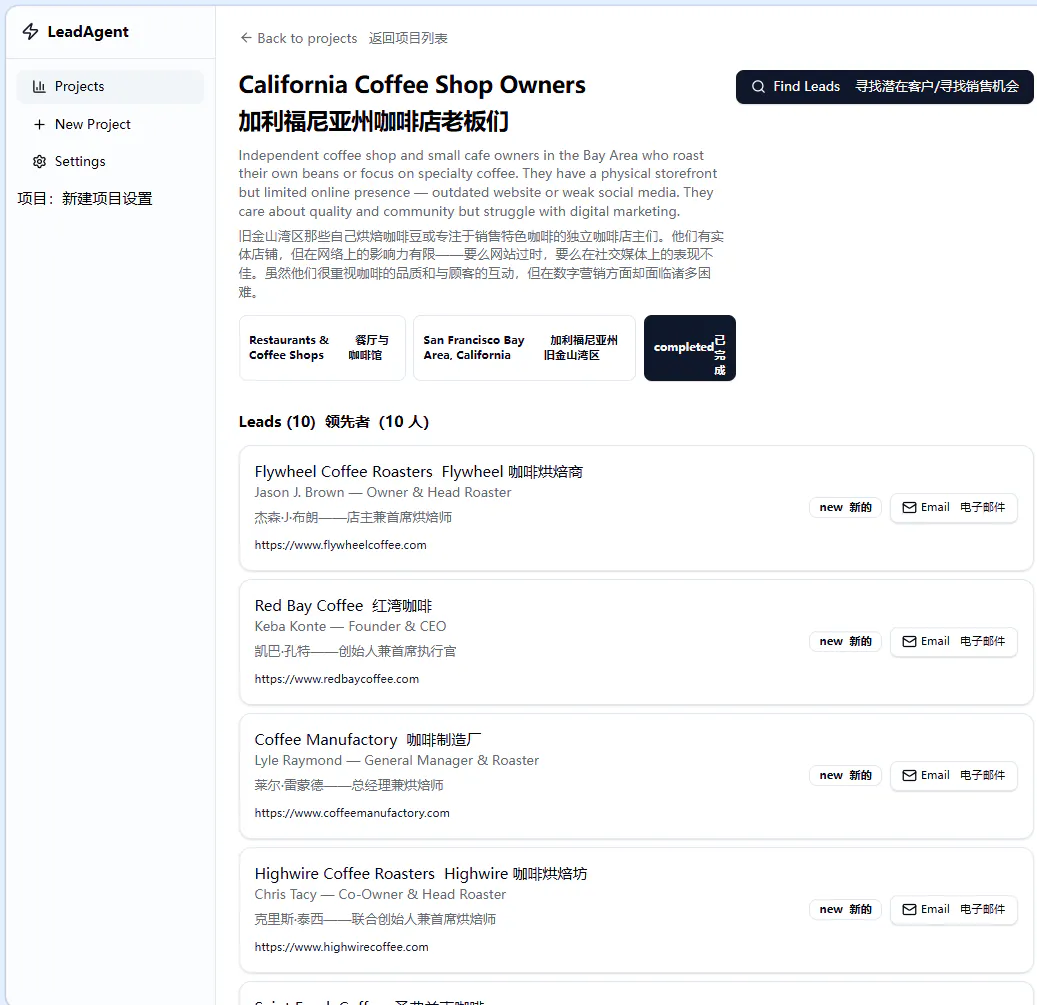Email the Flywheel Coffee Roasters lead
1037x1005 pixels.
pos(954,507)
